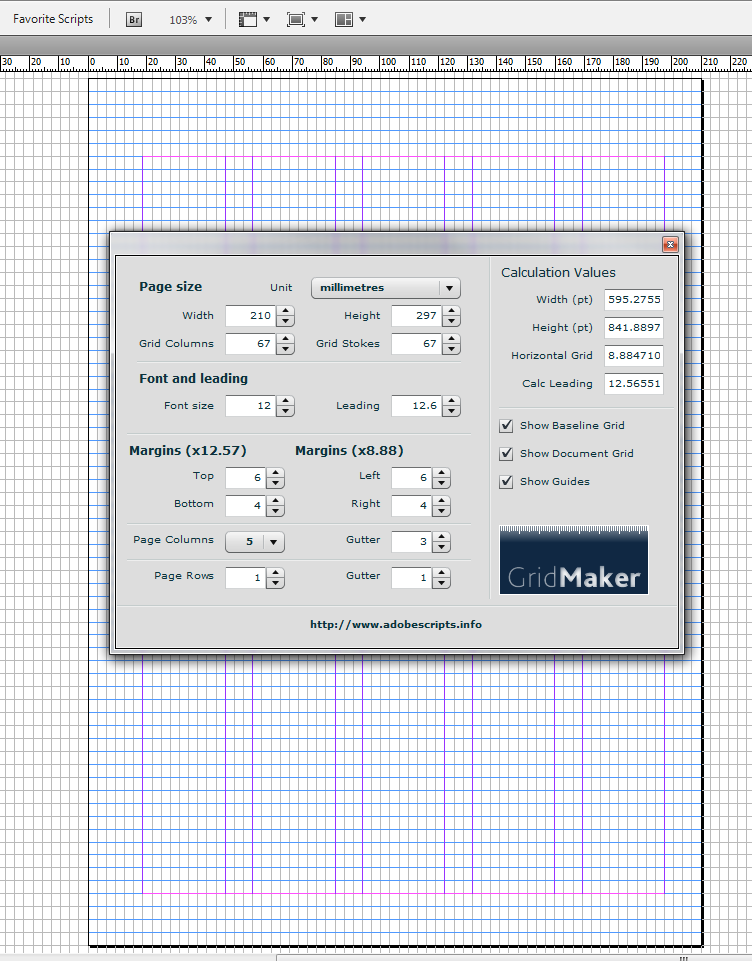Increase Bottom margin with up arrow
752x961 pixels.
[x=275, y=501]
